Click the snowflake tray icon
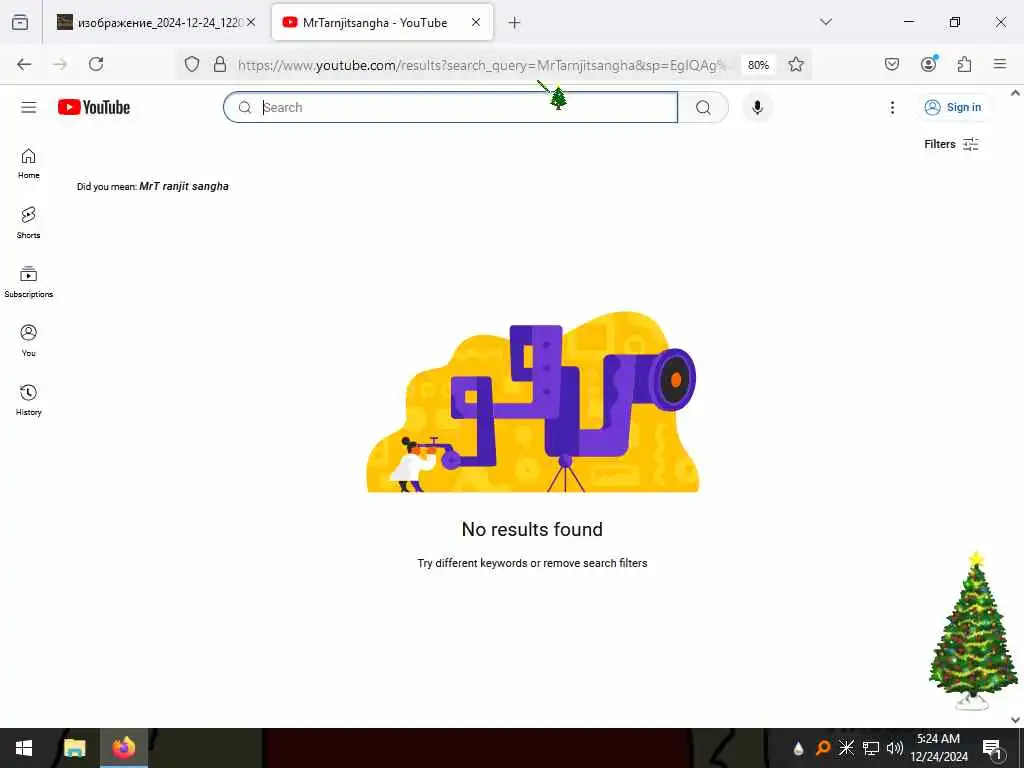The height and width of the screenshot is (768, 1024). click(x=846, y=748)
